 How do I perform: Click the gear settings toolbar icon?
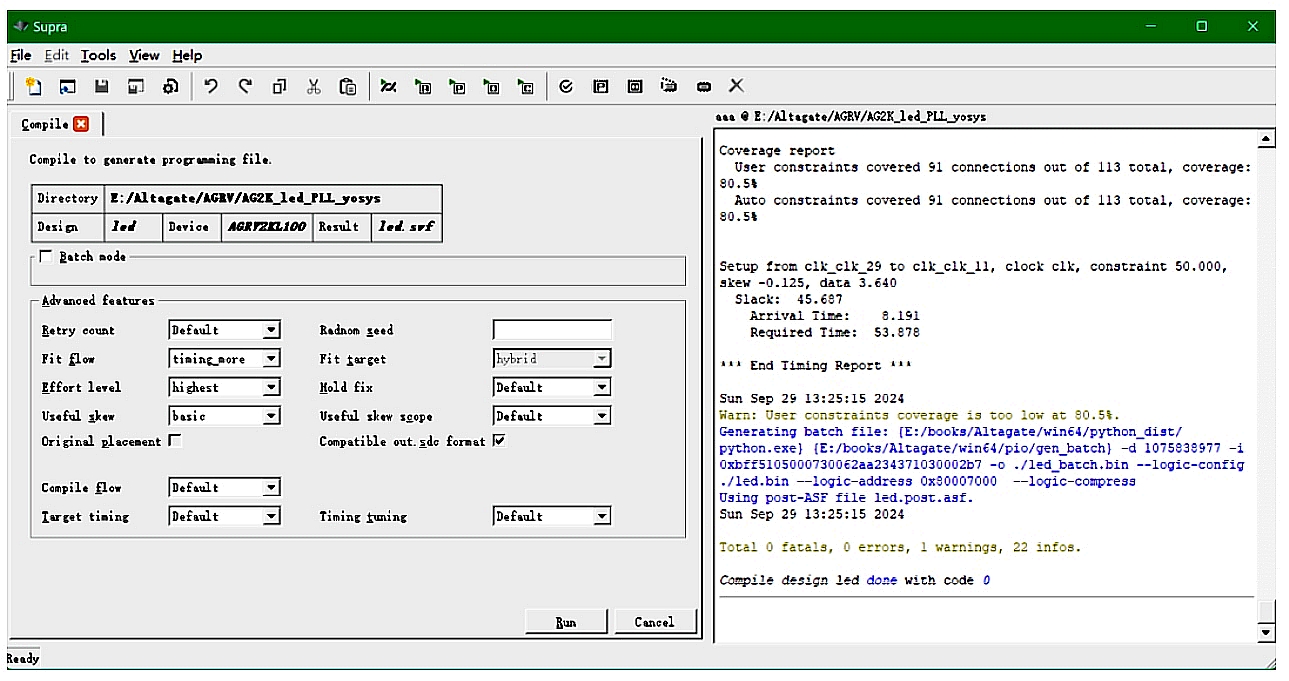170,87
